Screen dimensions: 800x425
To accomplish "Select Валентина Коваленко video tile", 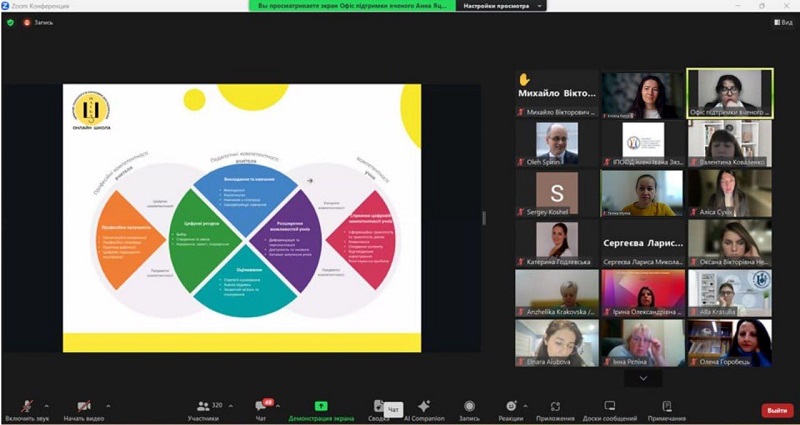I will [x=730, y=143].
